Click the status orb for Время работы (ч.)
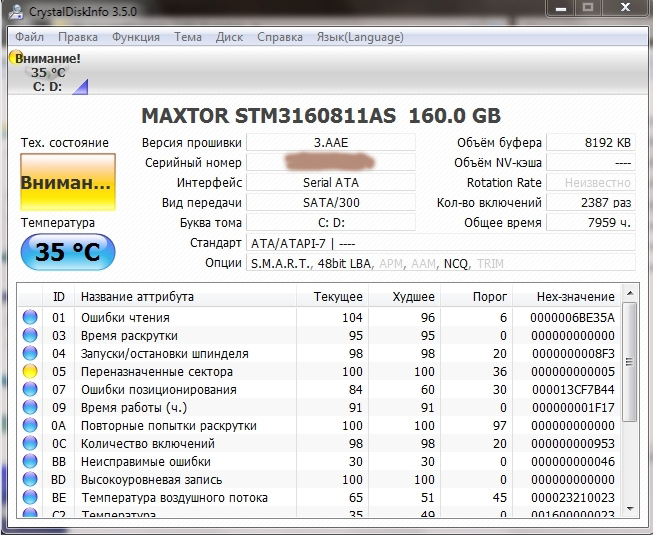Screen dimensions: 653x535 [30, 407]
